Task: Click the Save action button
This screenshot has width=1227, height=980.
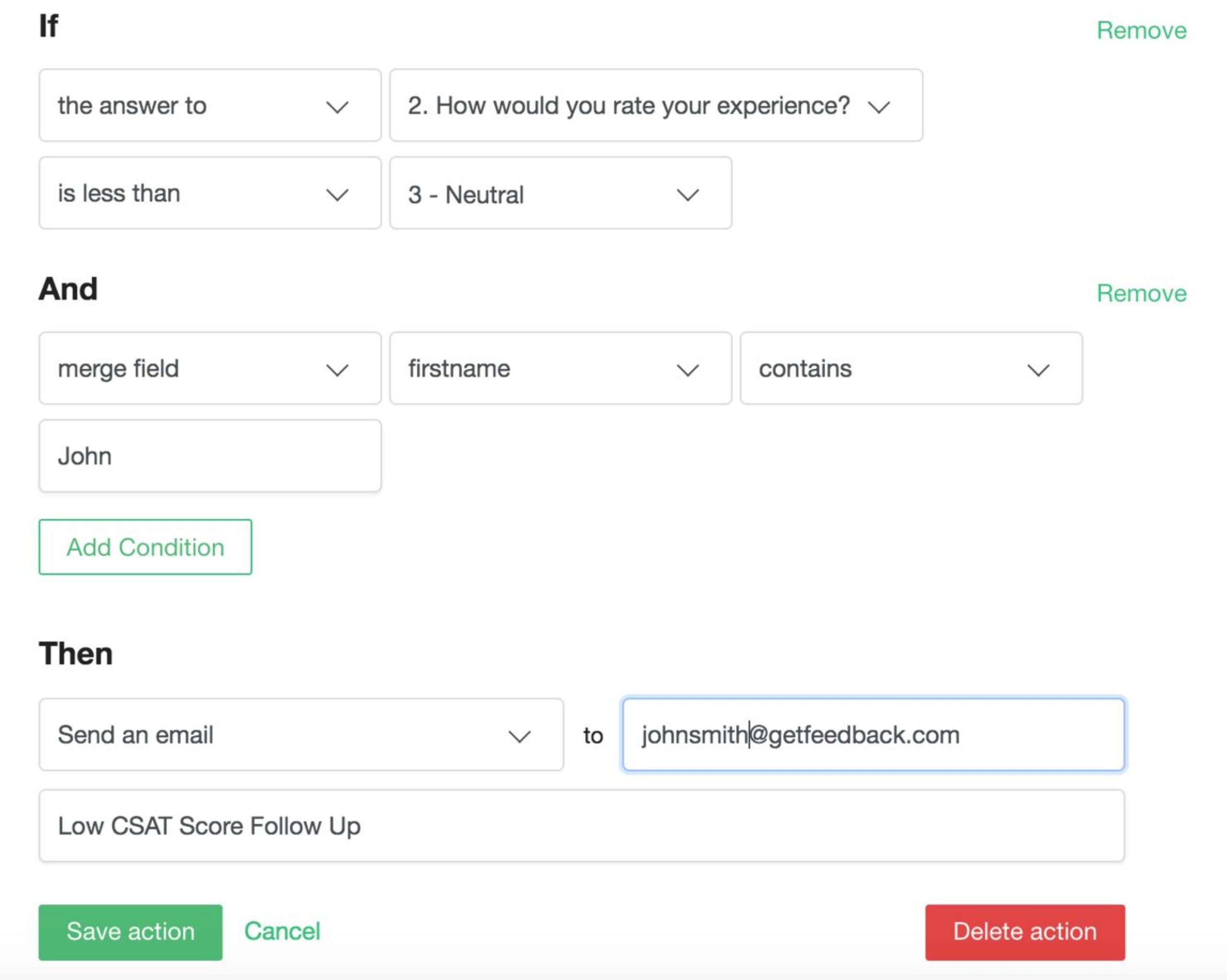Action: [130, 932]
